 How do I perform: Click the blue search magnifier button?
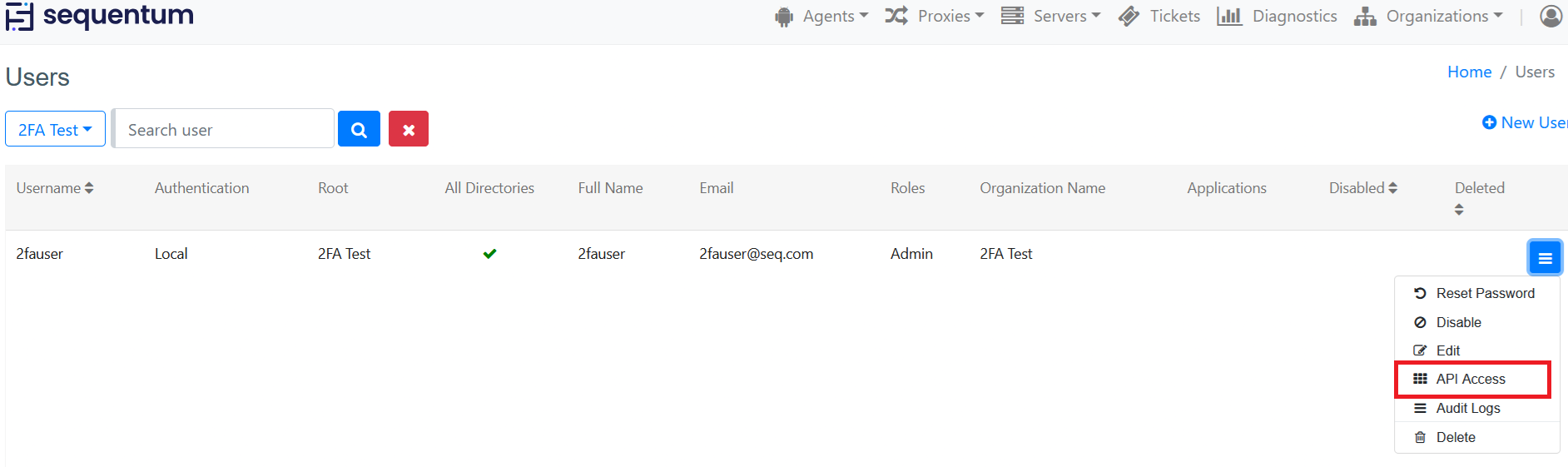[359, 129]
